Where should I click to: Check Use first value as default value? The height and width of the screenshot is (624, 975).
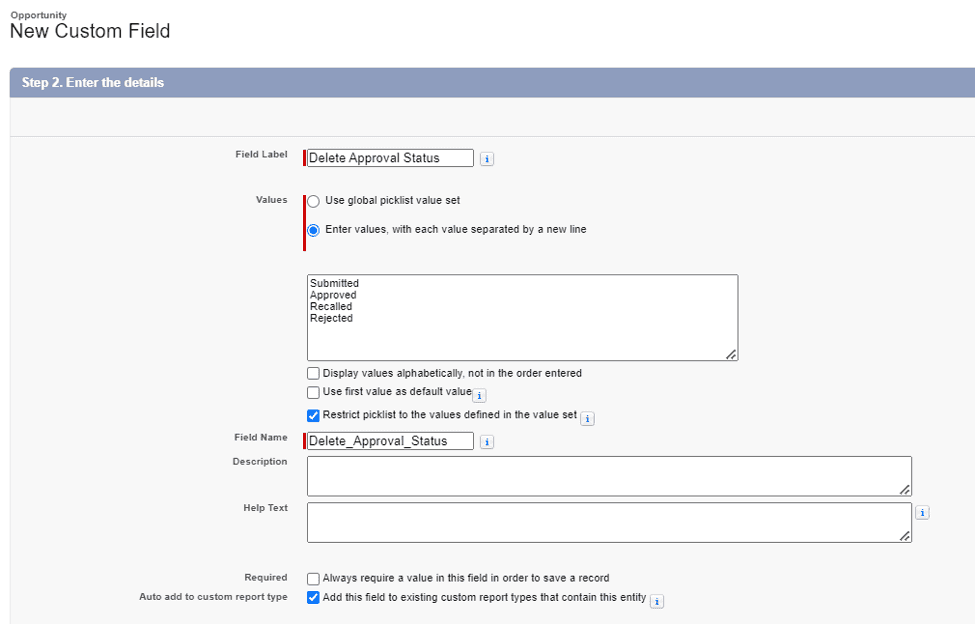313,392
